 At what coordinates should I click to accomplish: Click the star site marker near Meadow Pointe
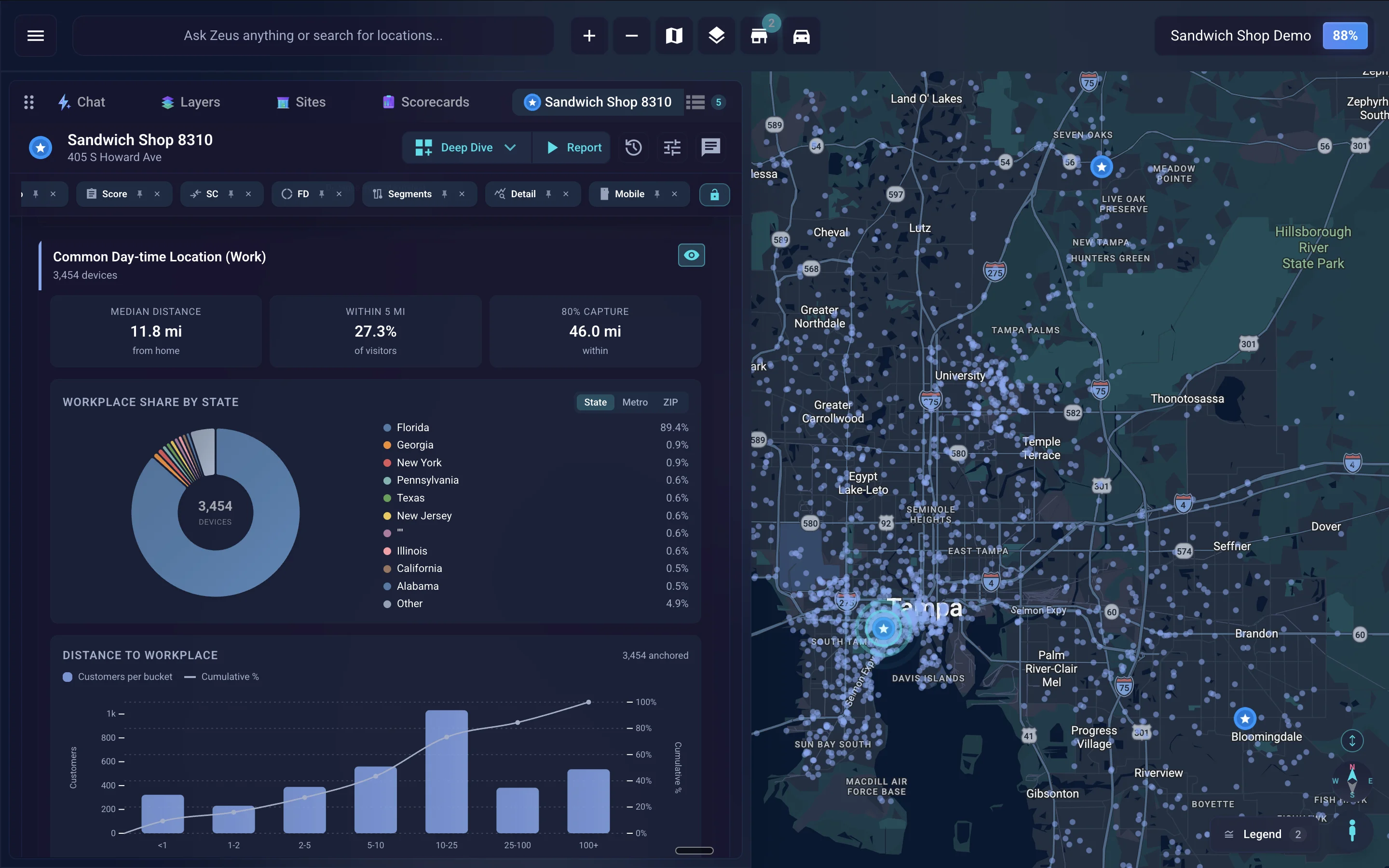pyautogui.click(x=1101, y=167)
